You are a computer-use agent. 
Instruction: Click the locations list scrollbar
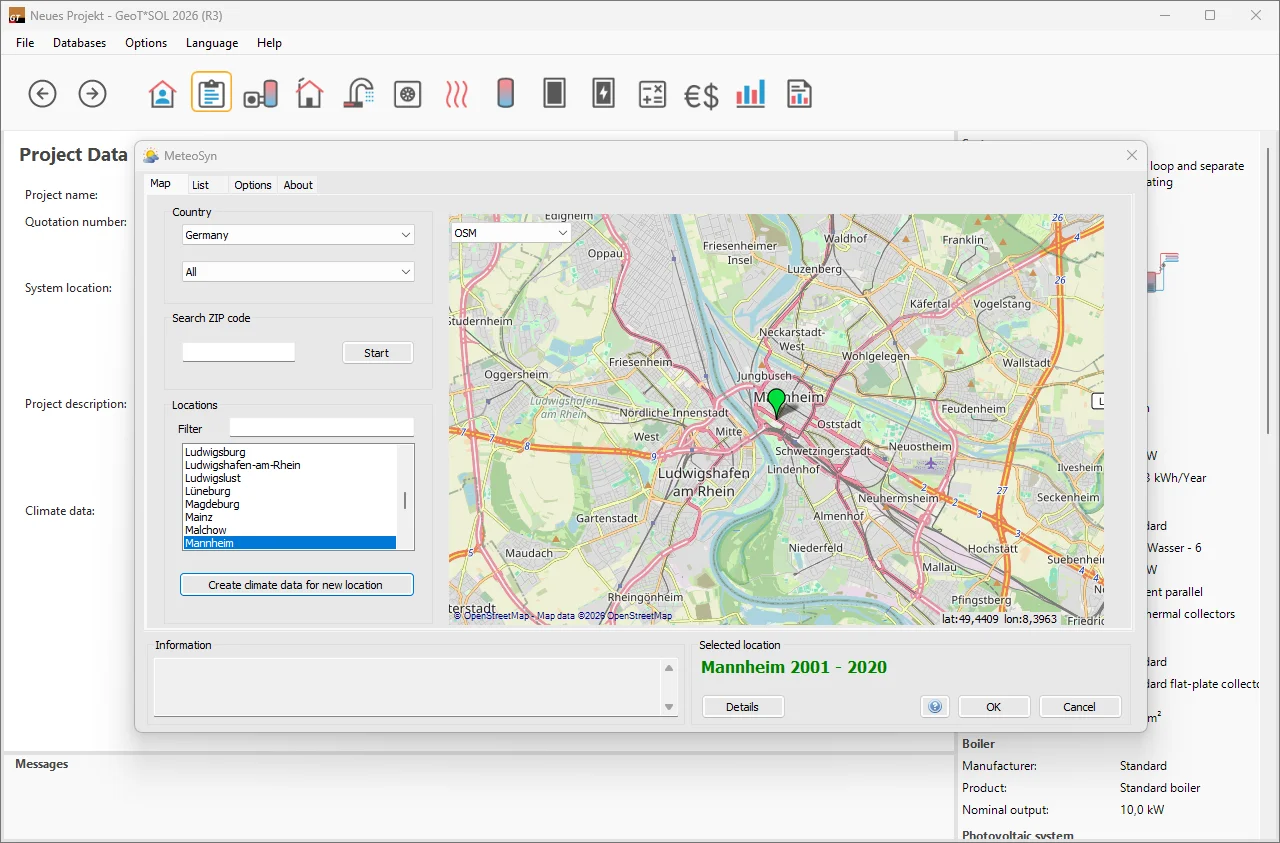(x=405, y=500)
